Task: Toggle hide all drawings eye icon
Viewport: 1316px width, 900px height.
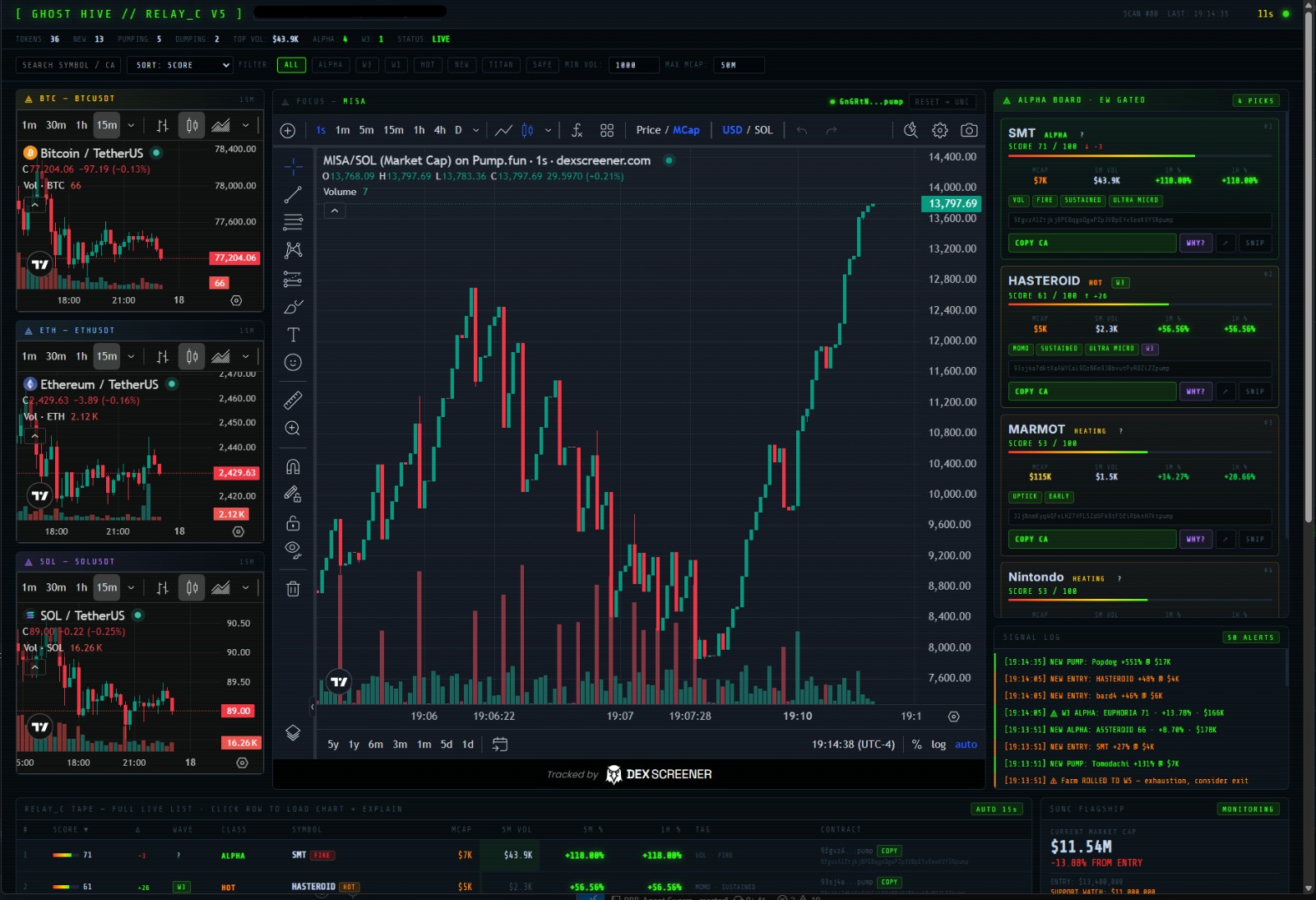Action: pos(293,550)
